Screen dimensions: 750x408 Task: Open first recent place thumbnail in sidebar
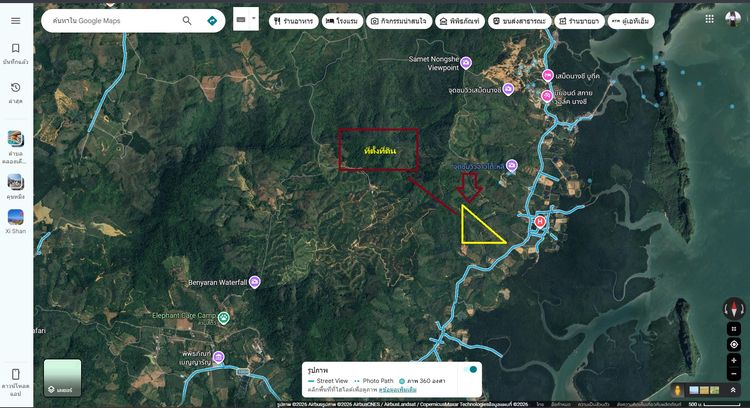pos(15,139)
